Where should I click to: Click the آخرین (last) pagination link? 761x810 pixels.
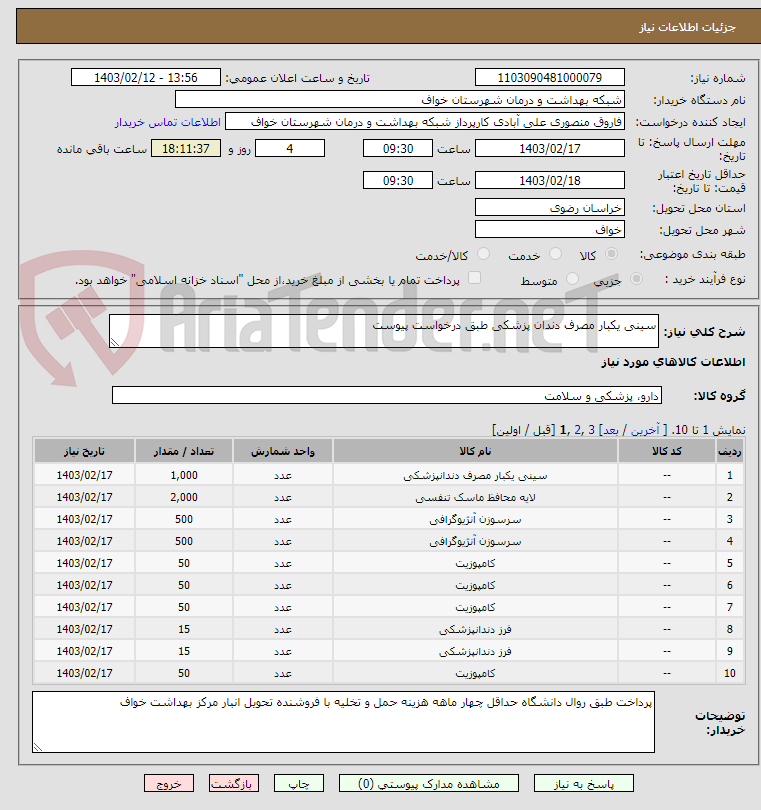645,430
